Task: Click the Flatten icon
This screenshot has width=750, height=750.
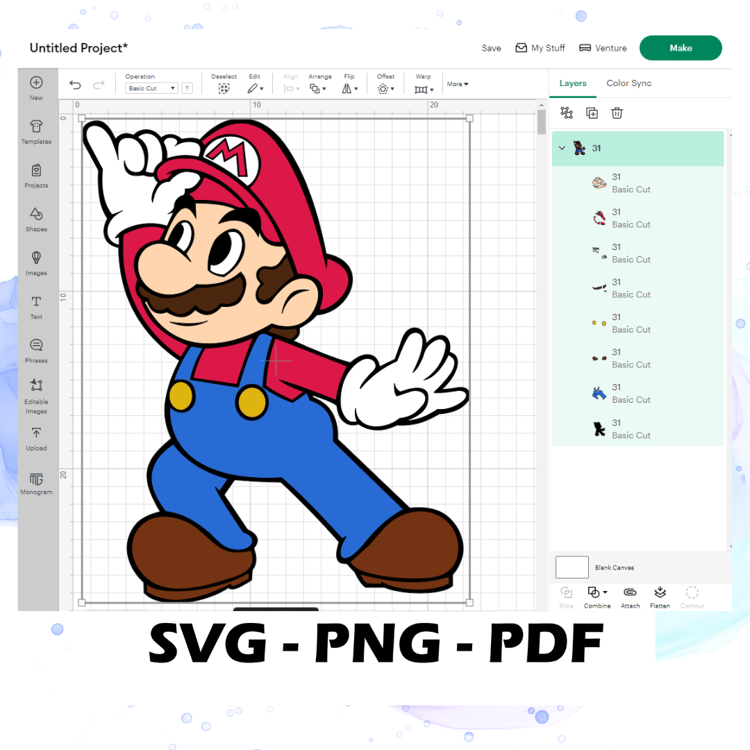Action: click(660, 593)
